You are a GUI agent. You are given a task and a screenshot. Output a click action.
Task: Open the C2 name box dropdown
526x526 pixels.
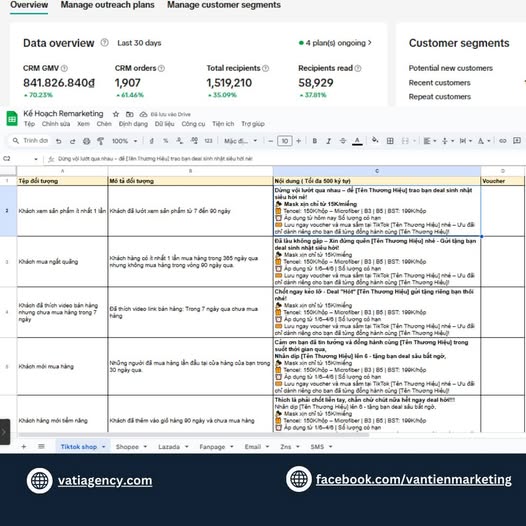pyautogui.click(x=36, y=159)
